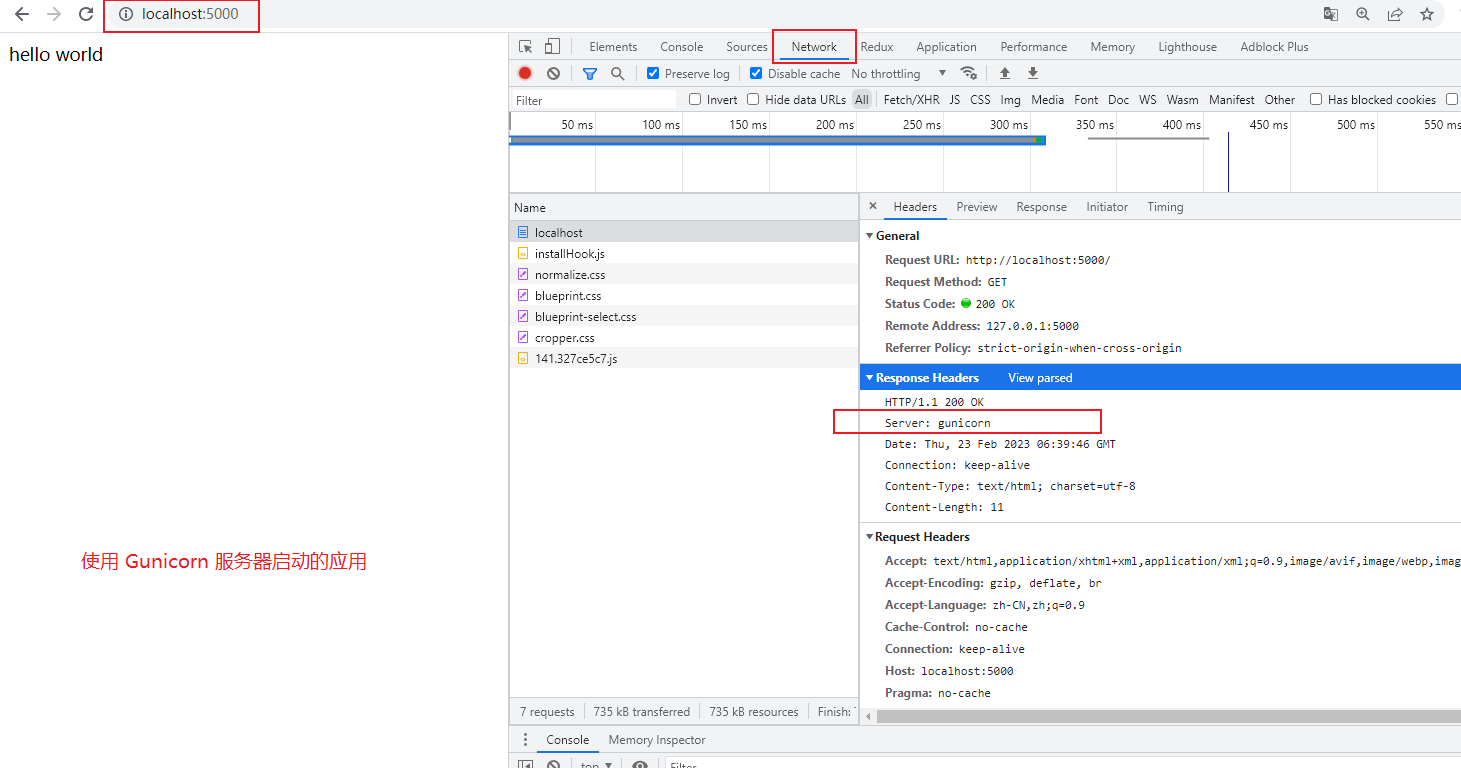Show the Initiator tab of request

point(1107,207)
